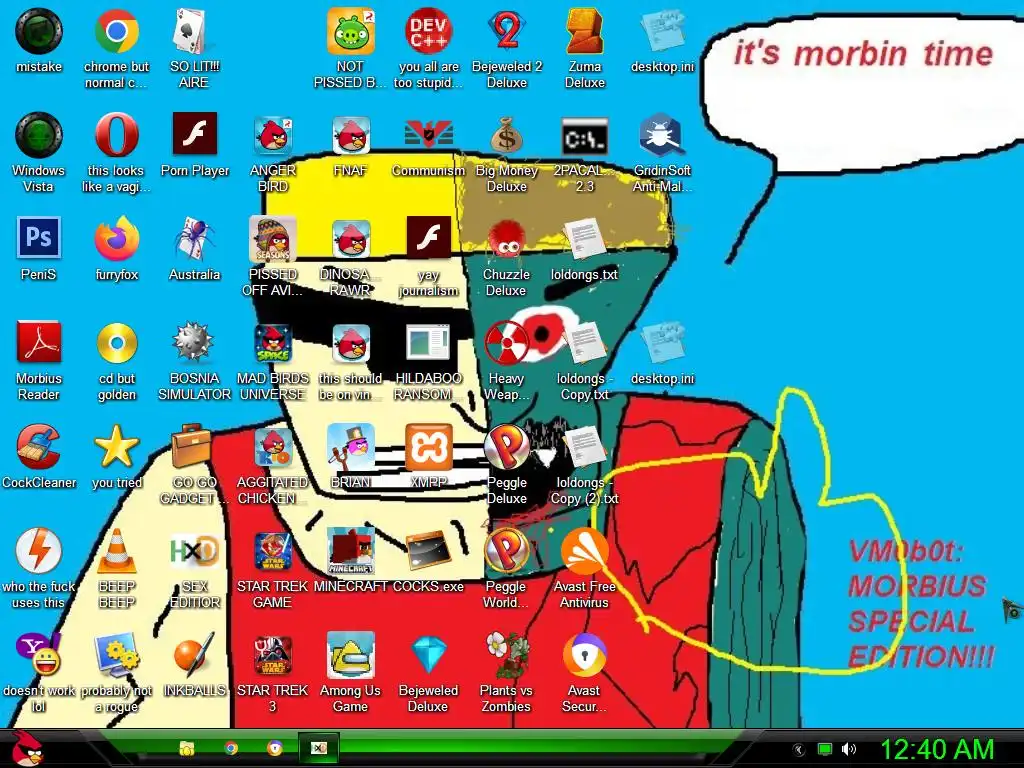
Task: Select the Zuma Deluxe icon
Action: point(584,31)
